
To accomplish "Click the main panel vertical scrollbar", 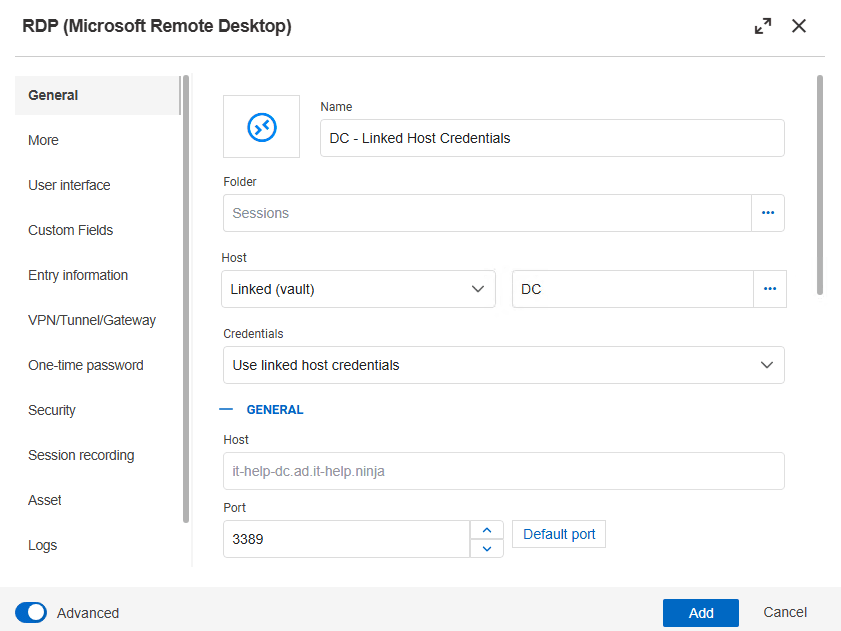I will tap(820, 185).
